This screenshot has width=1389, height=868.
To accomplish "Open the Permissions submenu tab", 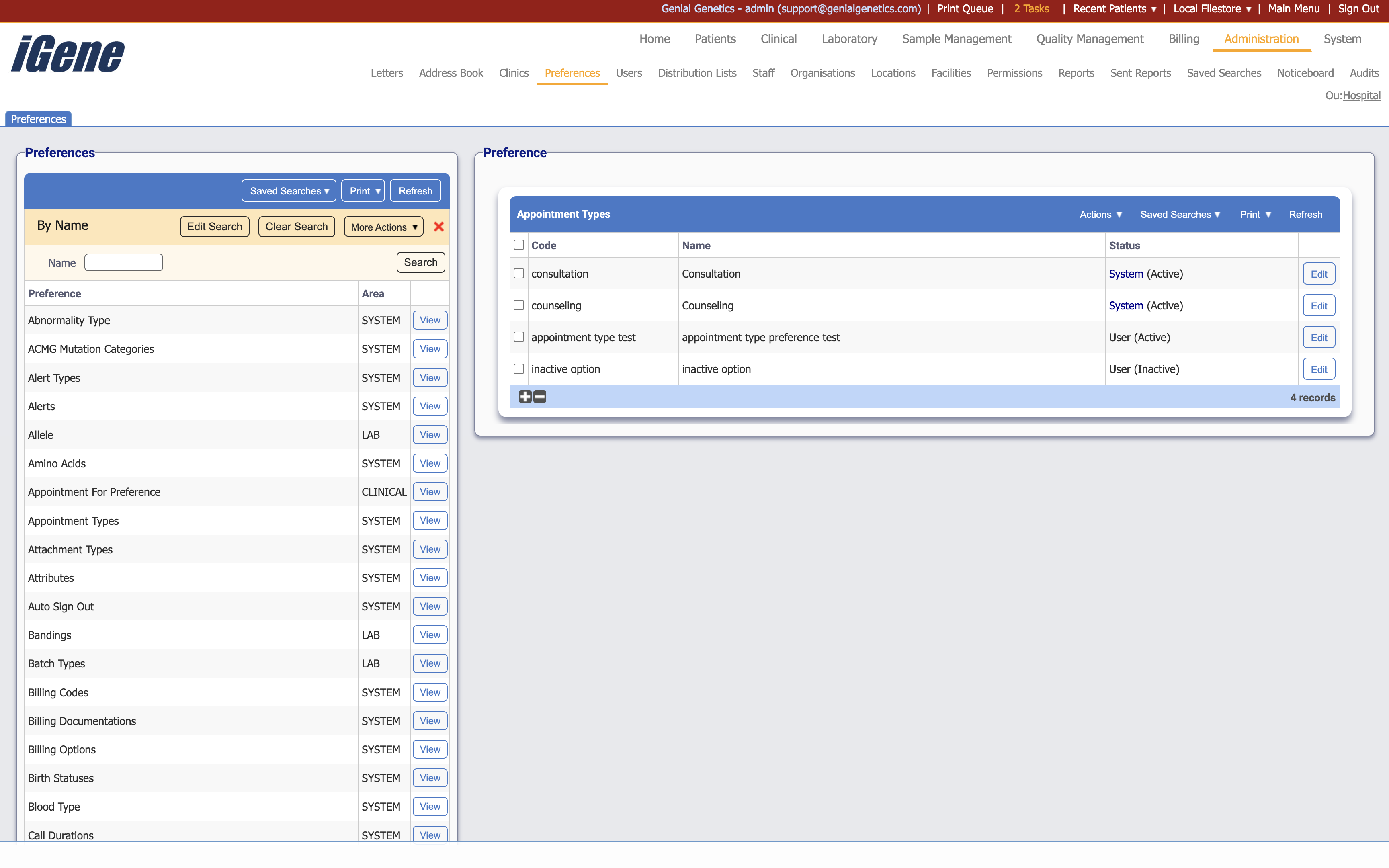I will coord(1014,73).
